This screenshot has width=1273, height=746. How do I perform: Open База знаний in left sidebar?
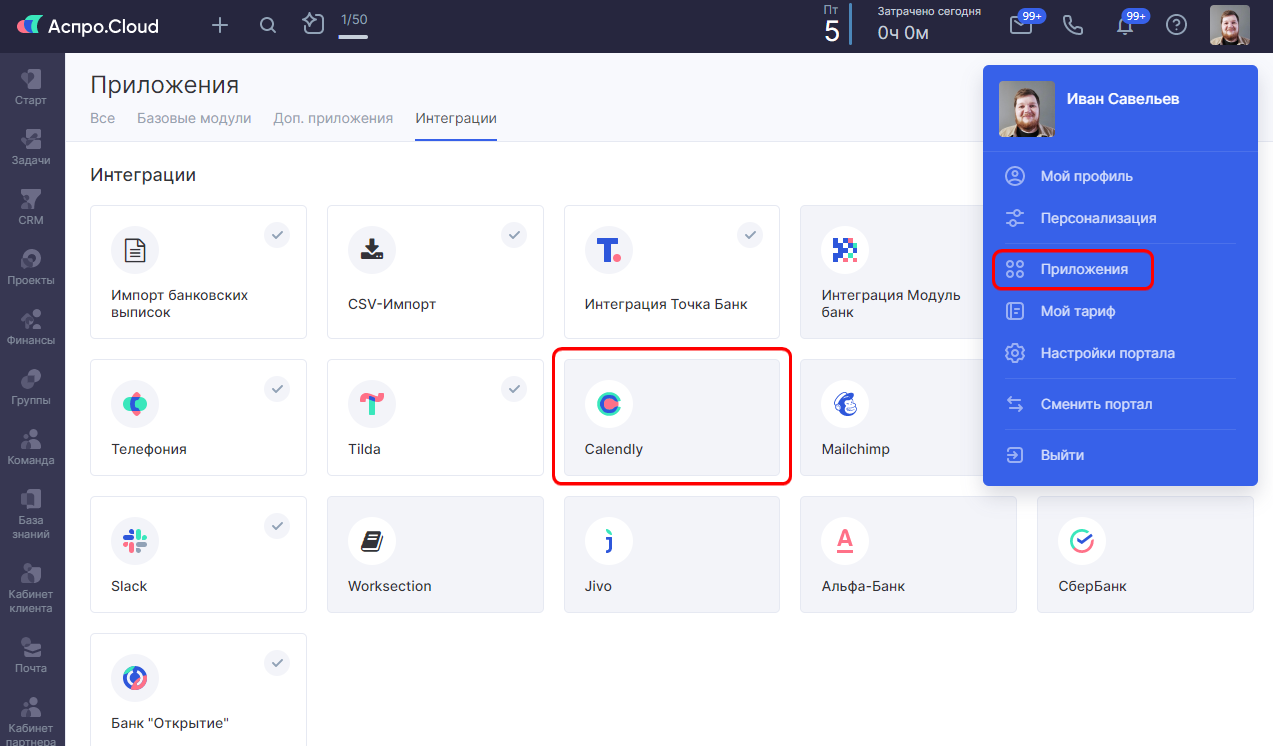(x=31, y=514)
